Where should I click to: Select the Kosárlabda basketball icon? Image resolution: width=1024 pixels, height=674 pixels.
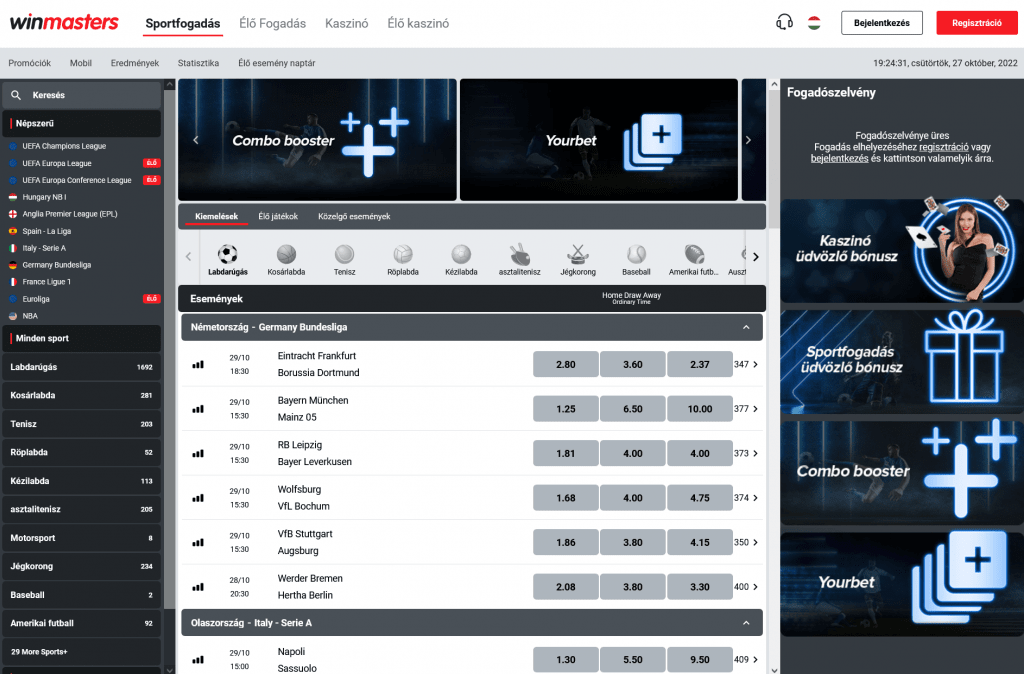pos(286,254)
